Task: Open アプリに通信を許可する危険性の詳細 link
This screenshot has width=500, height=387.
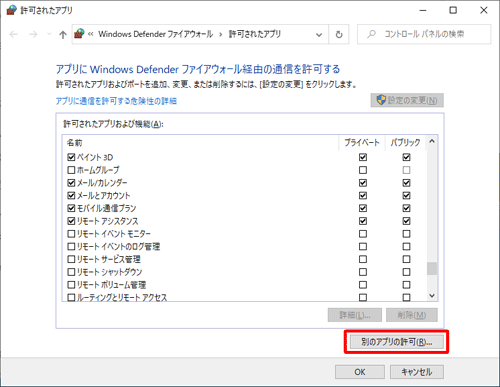Action: (x=116, y=101)
